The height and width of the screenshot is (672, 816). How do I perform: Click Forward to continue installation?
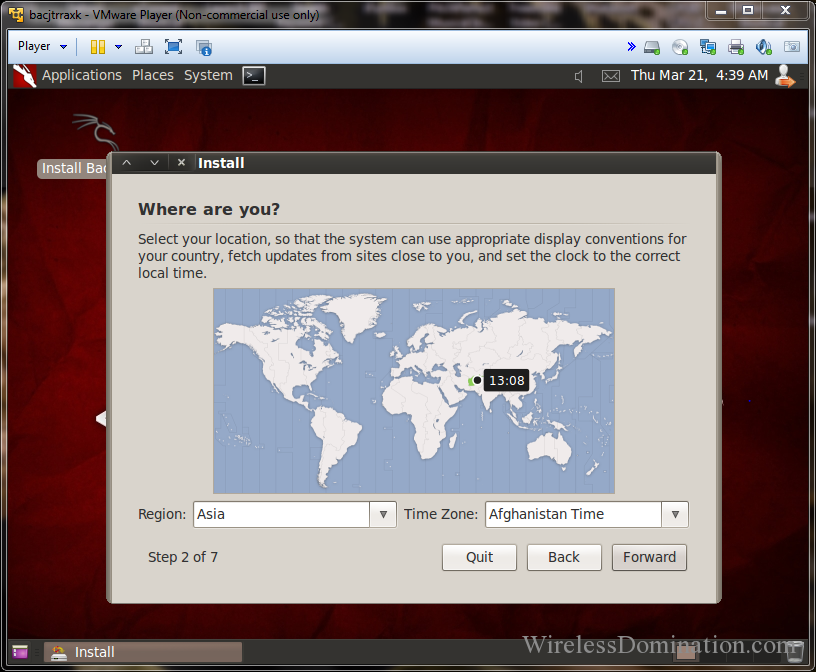[x=649, y=557]
